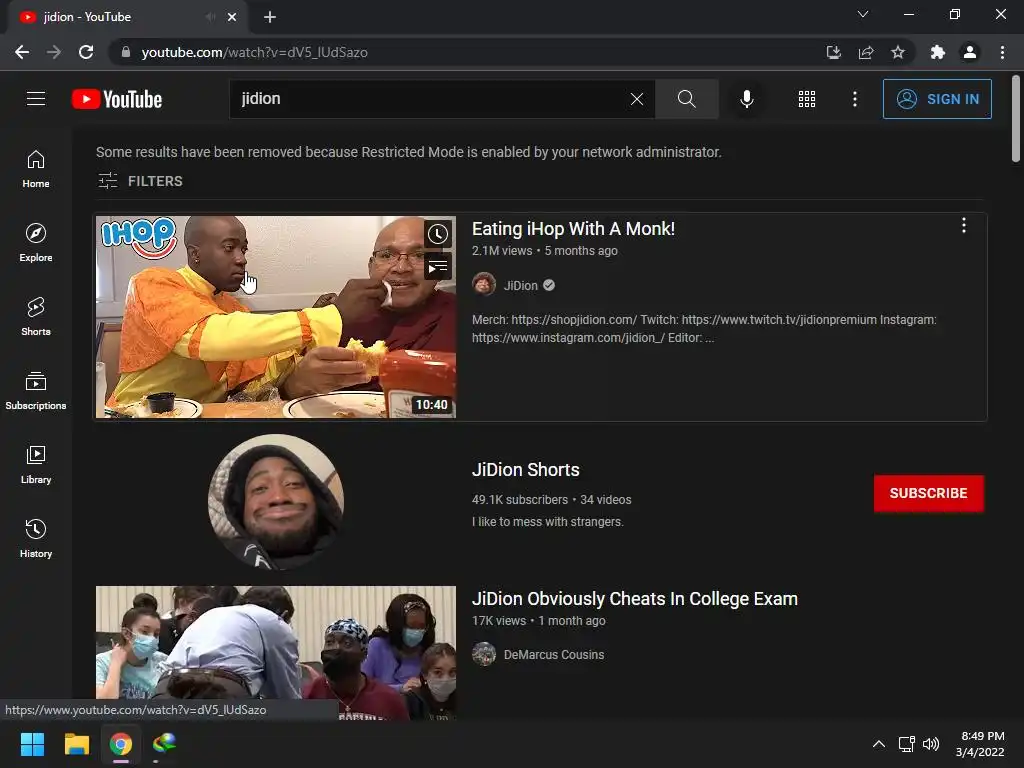Image resolution: width=1024 pixels, height=768 pixels.
Task: Open Library in the sidebar
Action: click(x=36, y=464)
